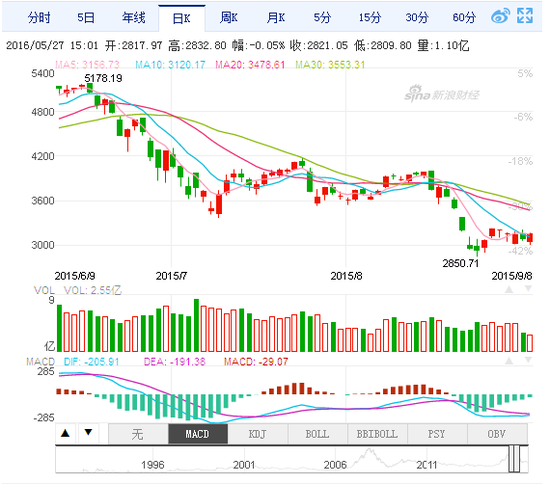
Task: Expand chart to fullscreen view
Action: coord(525,16)
